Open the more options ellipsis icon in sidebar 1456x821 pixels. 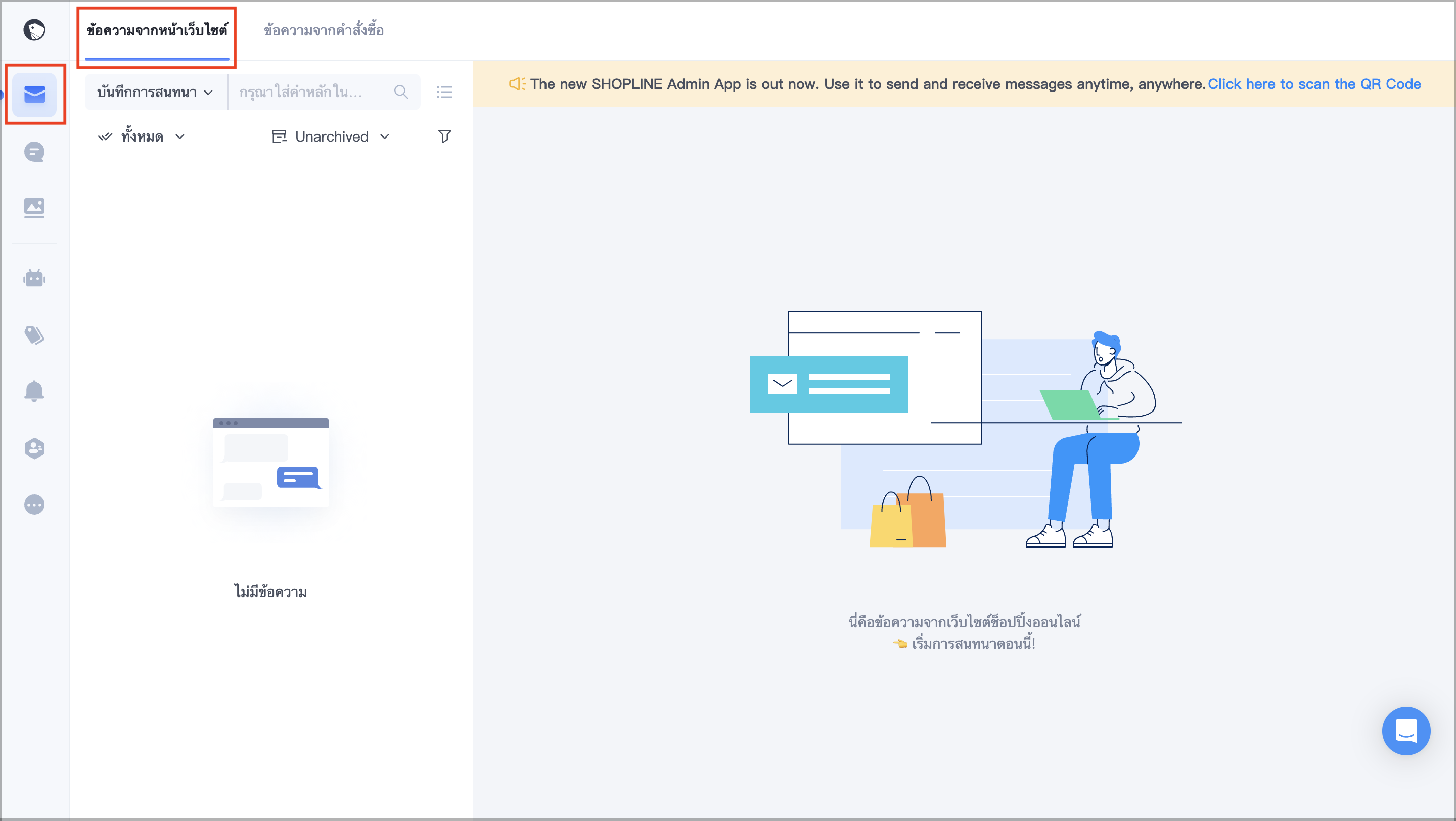[x=34, y=505]
